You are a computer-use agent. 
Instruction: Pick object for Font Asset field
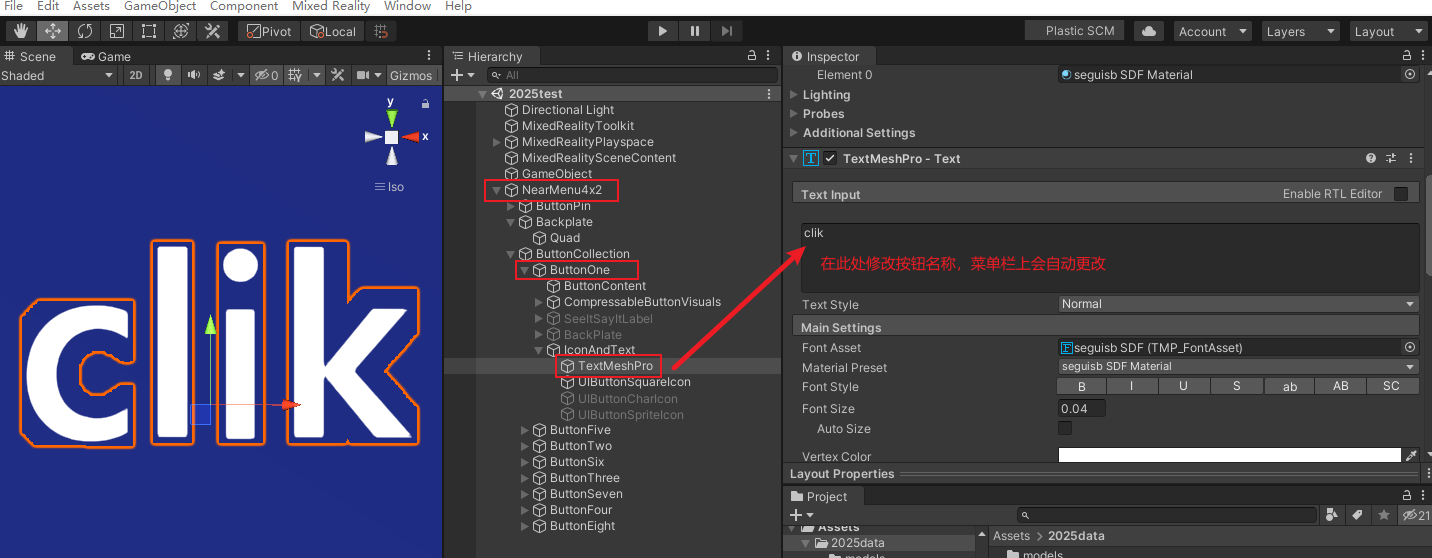(1410, 347)
